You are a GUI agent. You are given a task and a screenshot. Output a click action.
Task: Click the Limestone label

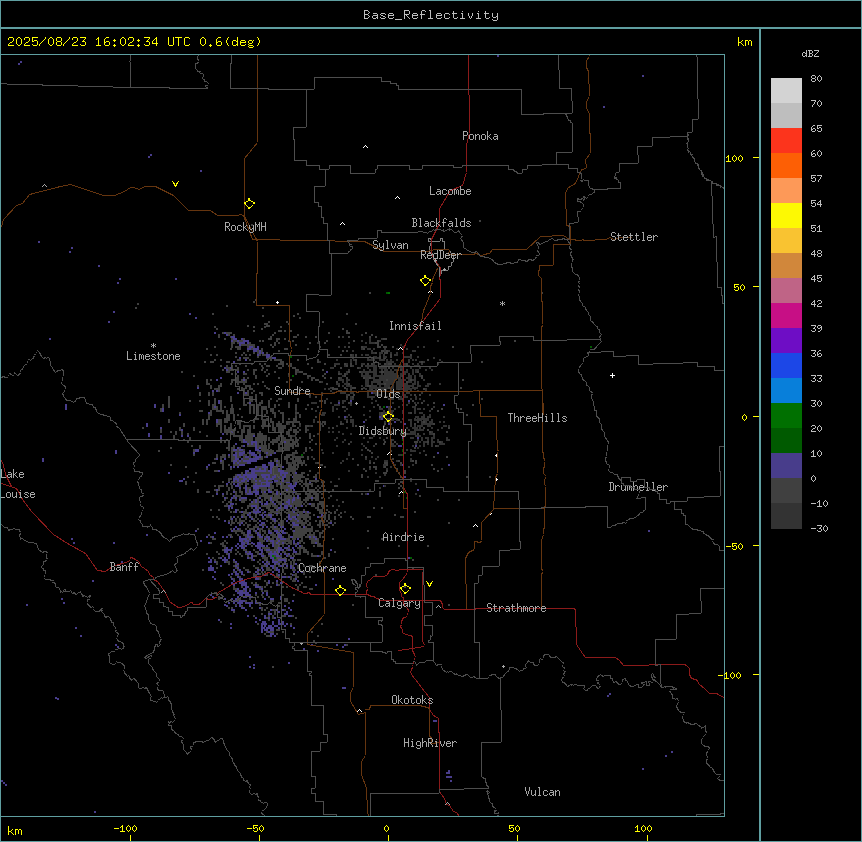pyautogui.click(x=153, y=356)
